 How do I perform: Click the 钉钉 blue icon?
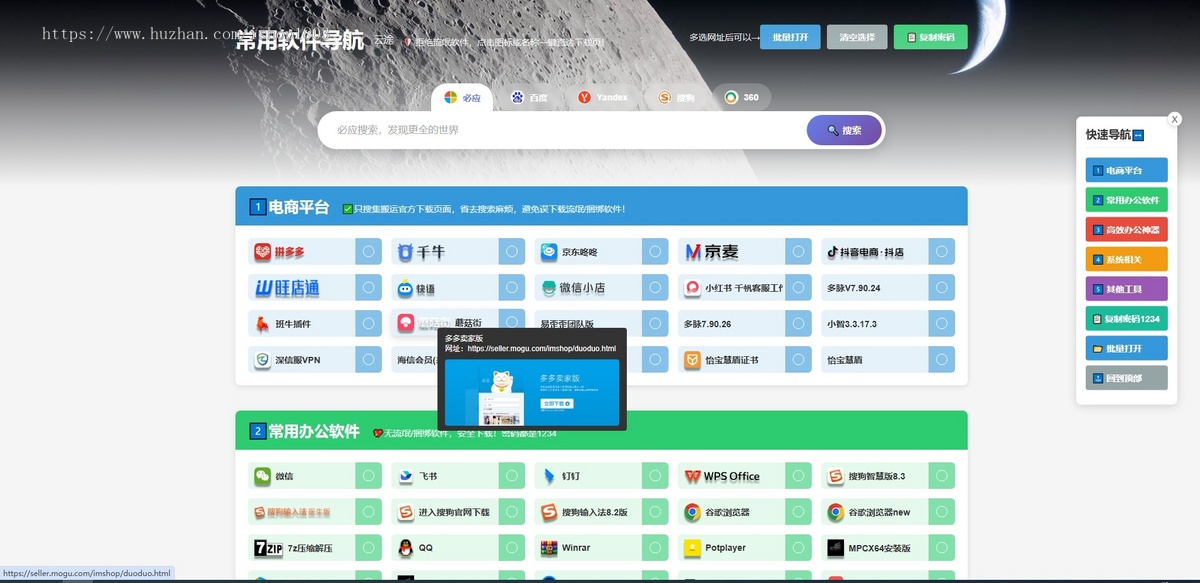tap(549, 476)
